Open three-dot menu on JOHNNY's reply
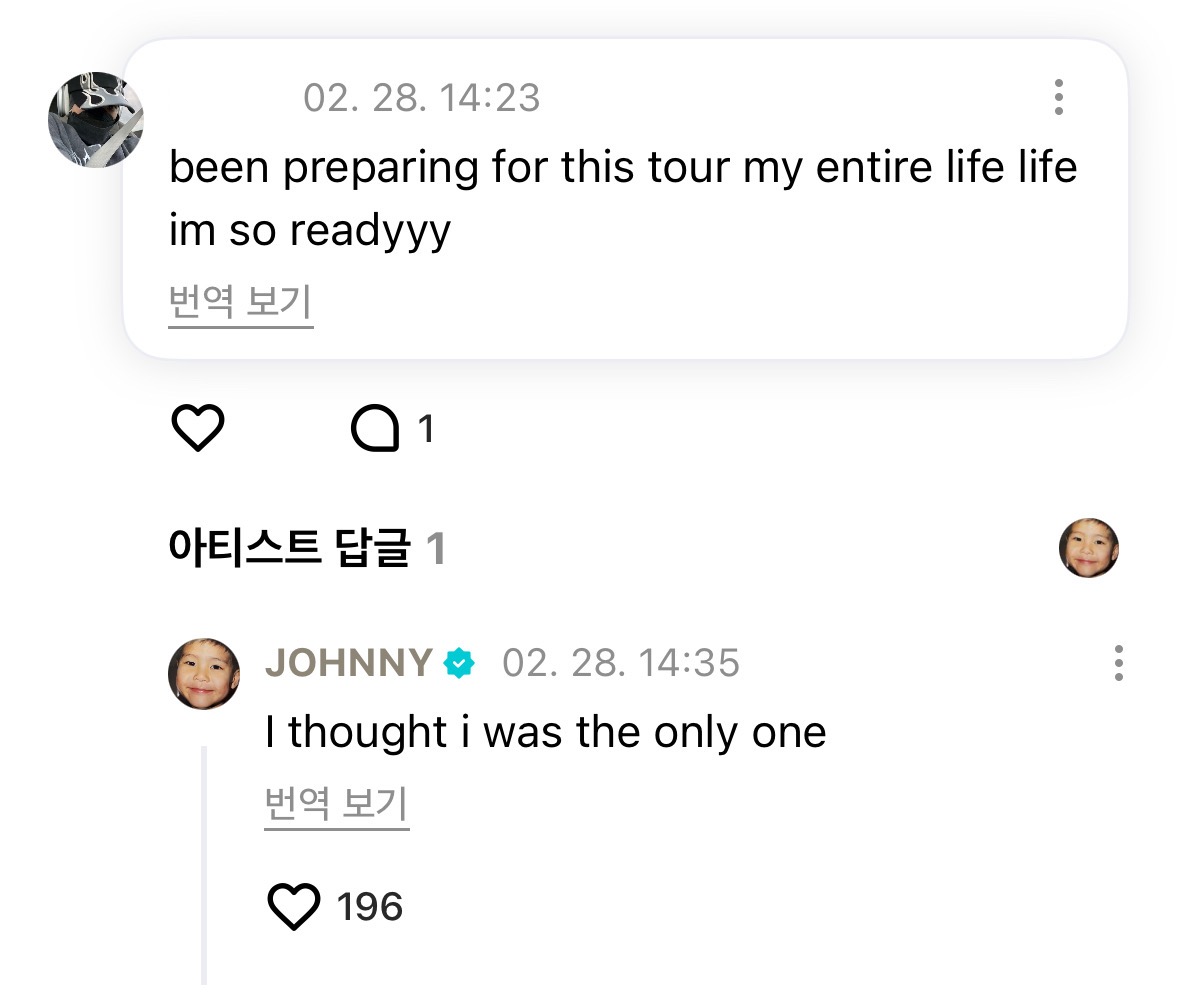The width and height of the screenshot is (1179, 997). point(1119,663)
